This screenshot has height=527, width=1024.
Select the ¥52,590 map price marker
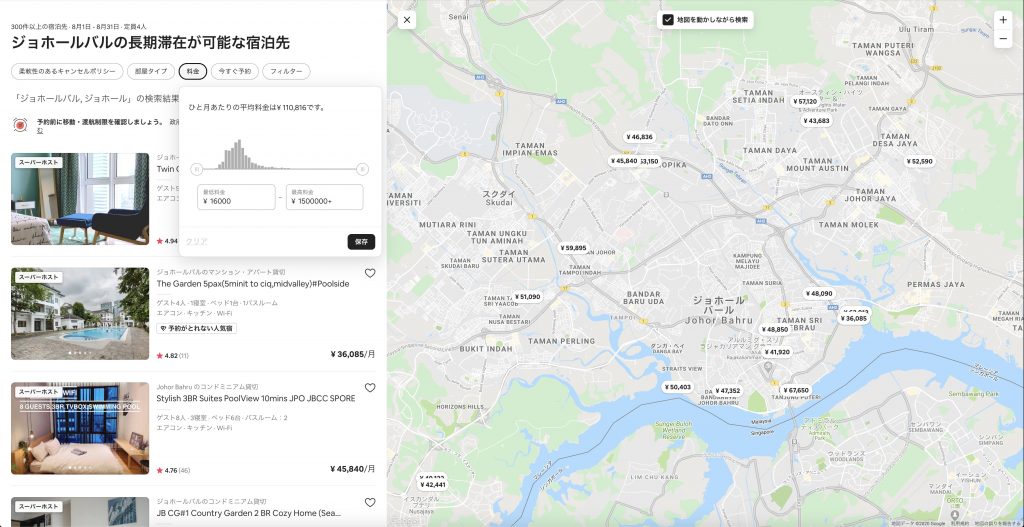(x=920, y=161)
